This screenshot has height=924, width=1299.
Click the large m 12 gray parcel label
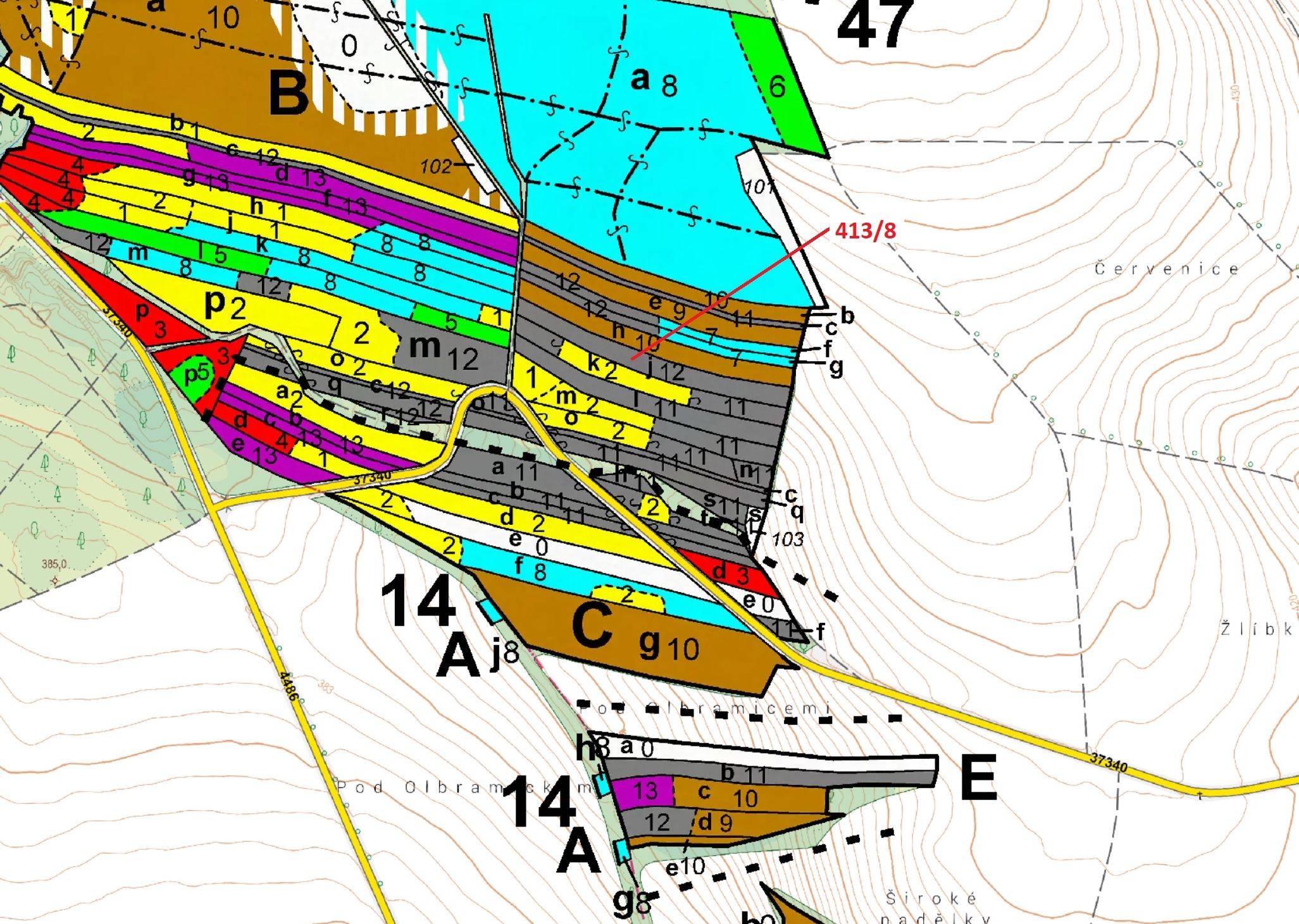[x=444, y=353]
